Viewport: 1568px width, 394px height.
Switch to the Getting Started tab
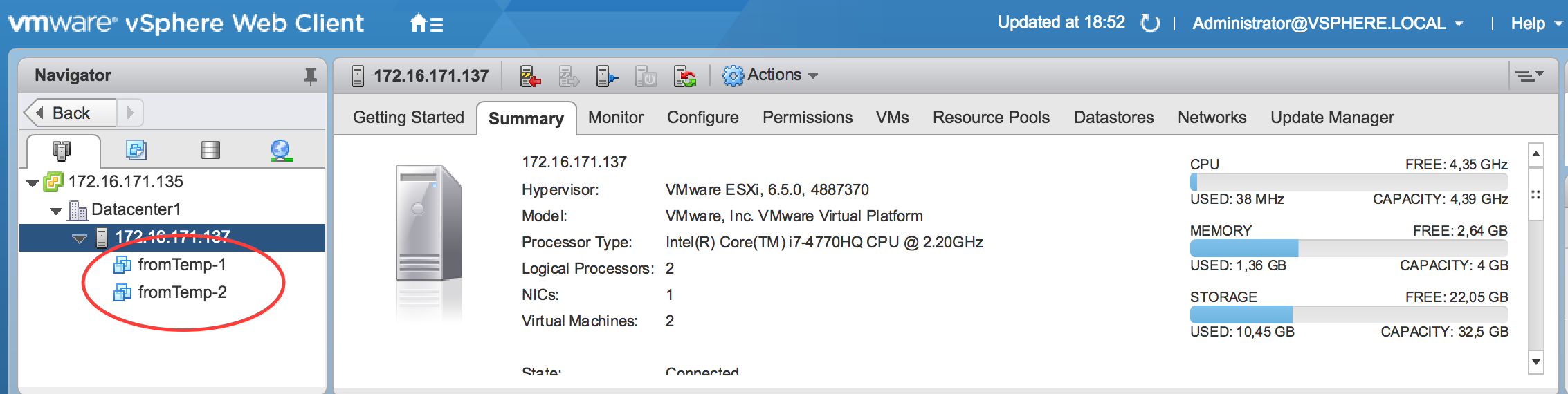pos(408,118)
